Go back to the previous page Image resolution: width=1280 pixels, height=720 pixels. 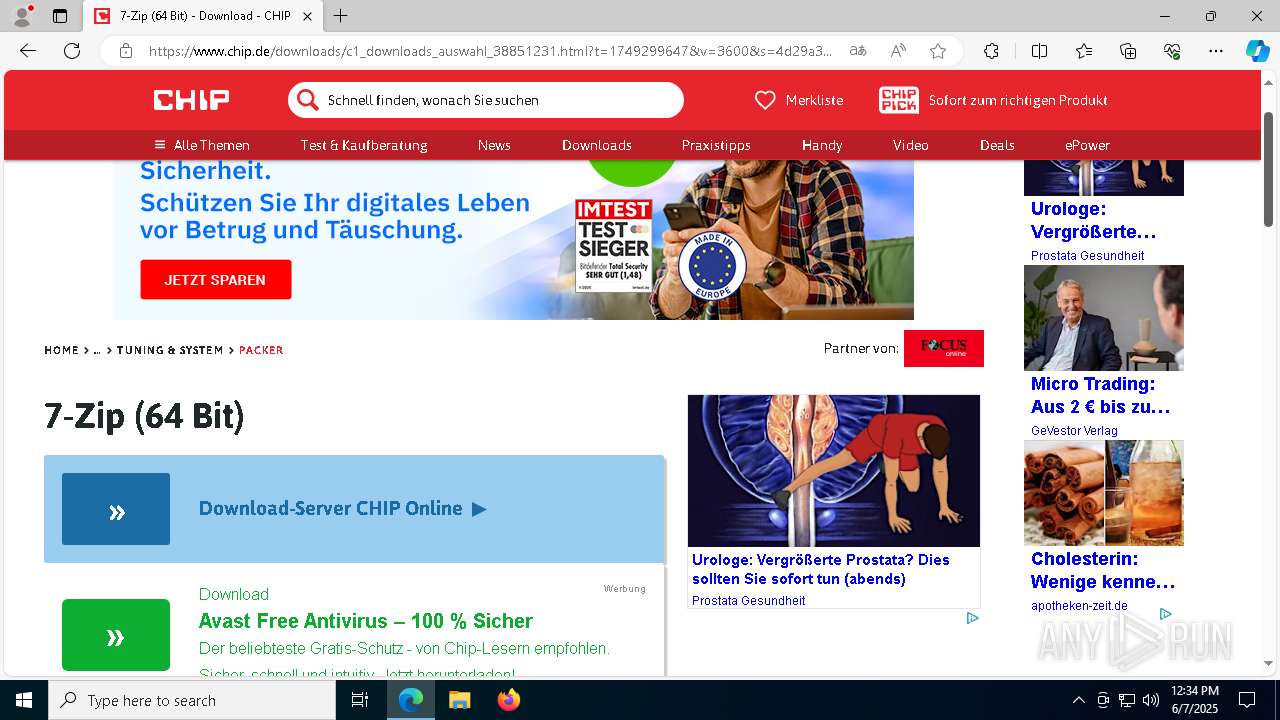(28, 51)
